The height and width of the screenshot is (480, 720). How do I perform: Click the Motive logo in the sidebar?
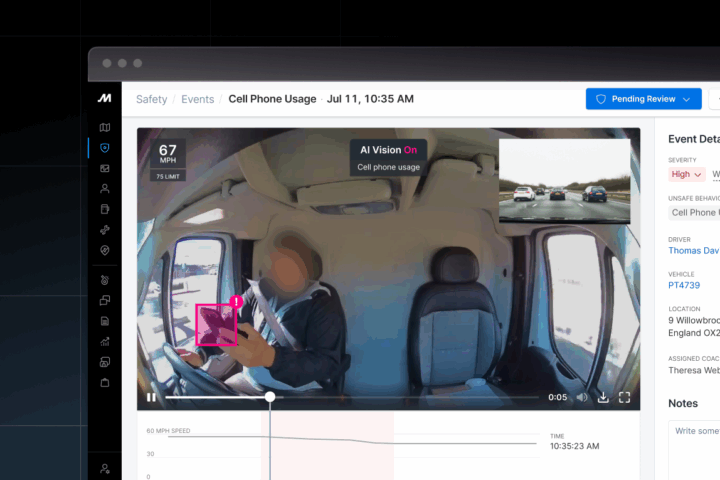point(104,98)
